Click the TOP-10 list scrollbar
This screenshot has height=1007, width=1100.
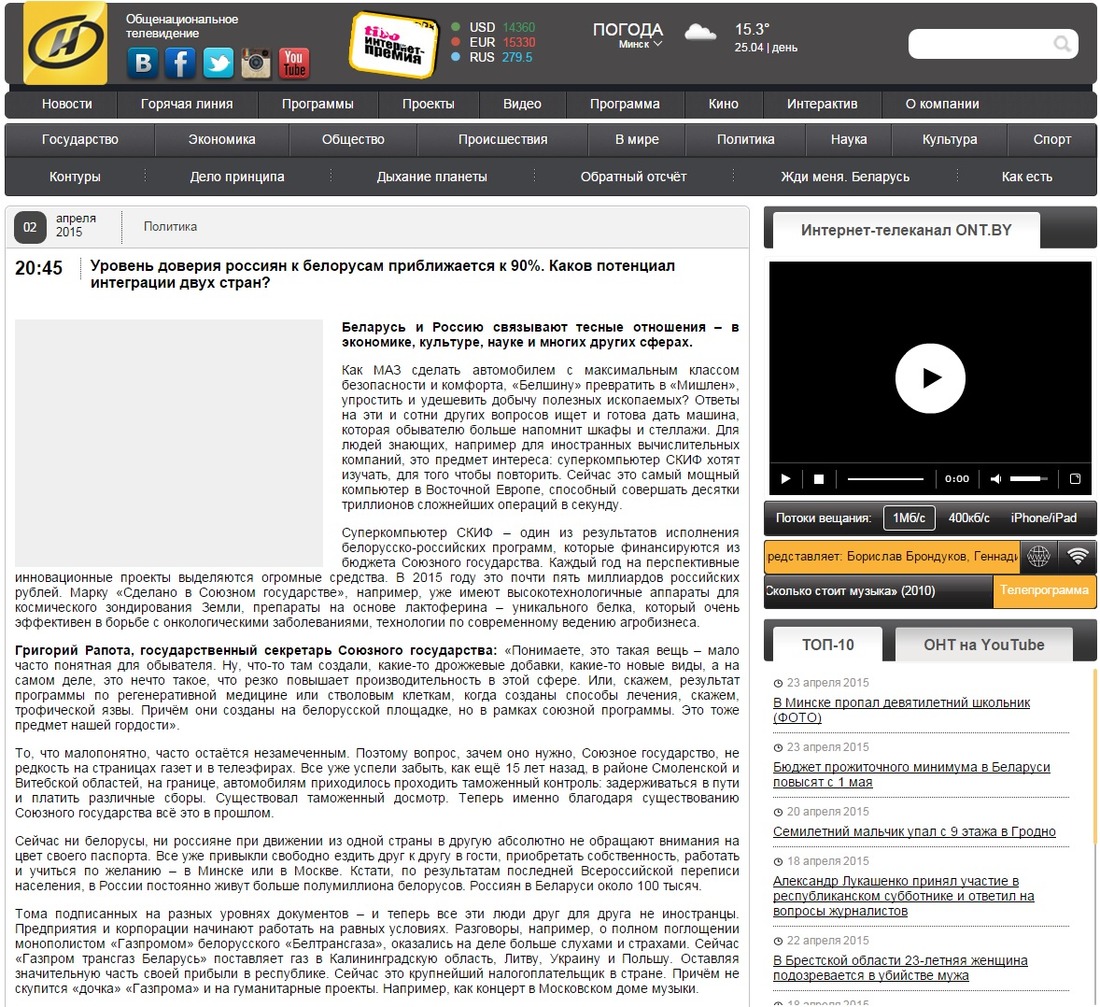coord(1094,756)
